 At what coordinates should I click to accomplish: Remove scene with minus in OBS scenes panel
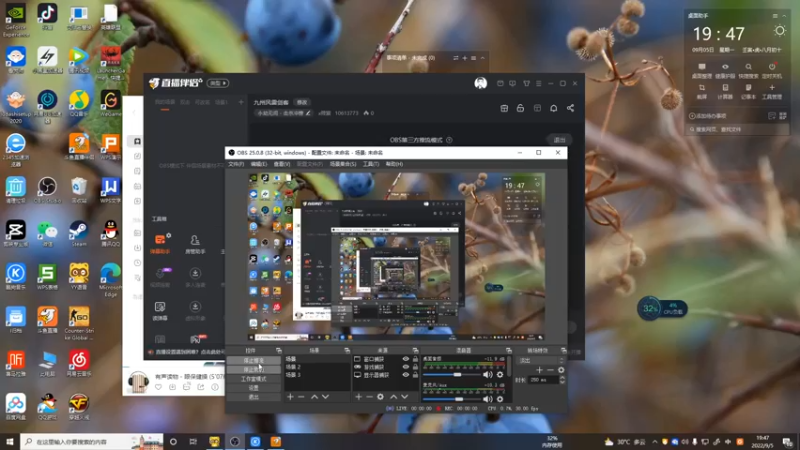301,397
